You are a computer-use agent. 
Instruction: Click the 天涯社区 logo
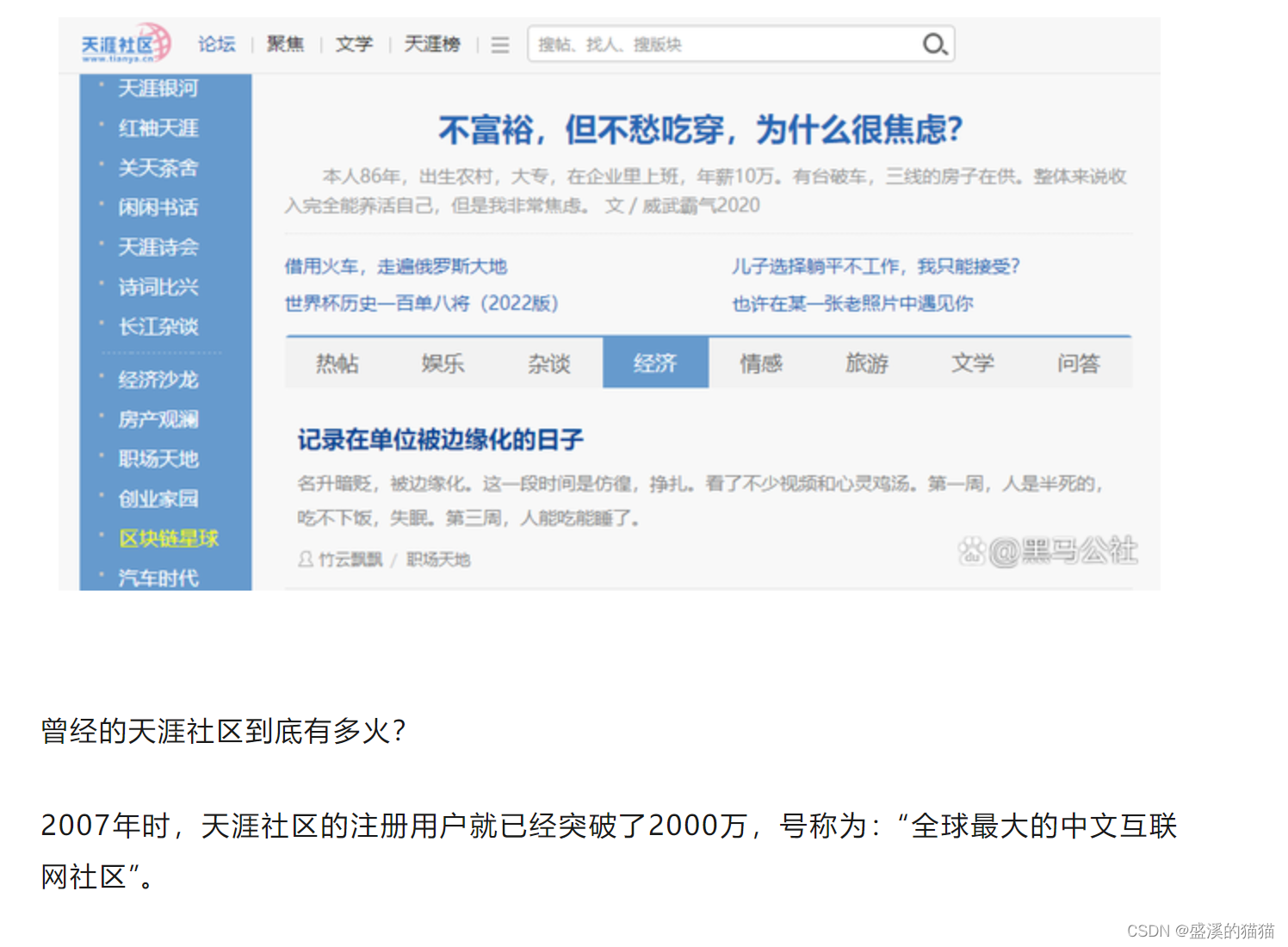click(x=127, y=43)
